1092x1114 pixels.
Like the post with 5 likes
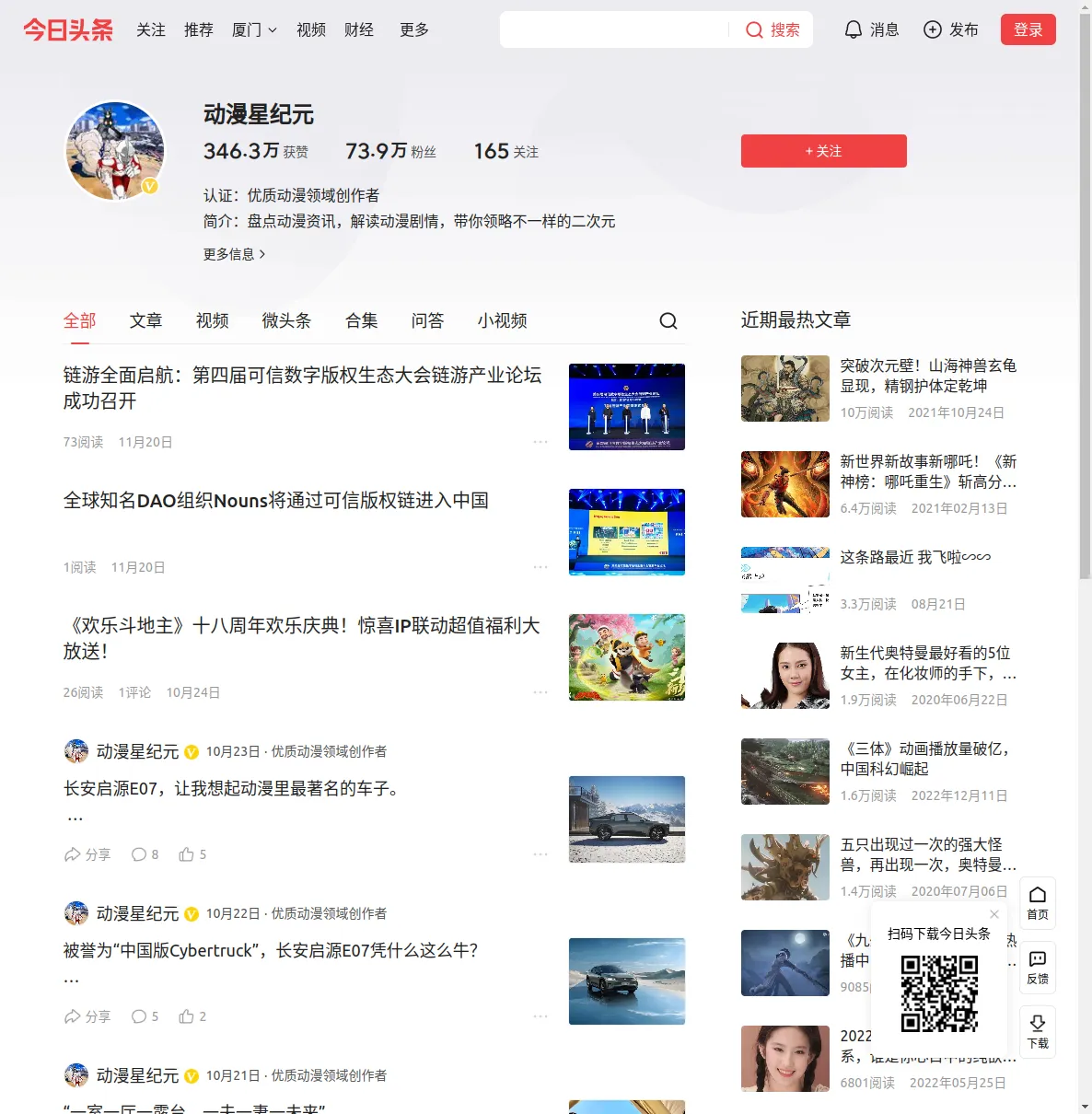[x=193, y=854]
